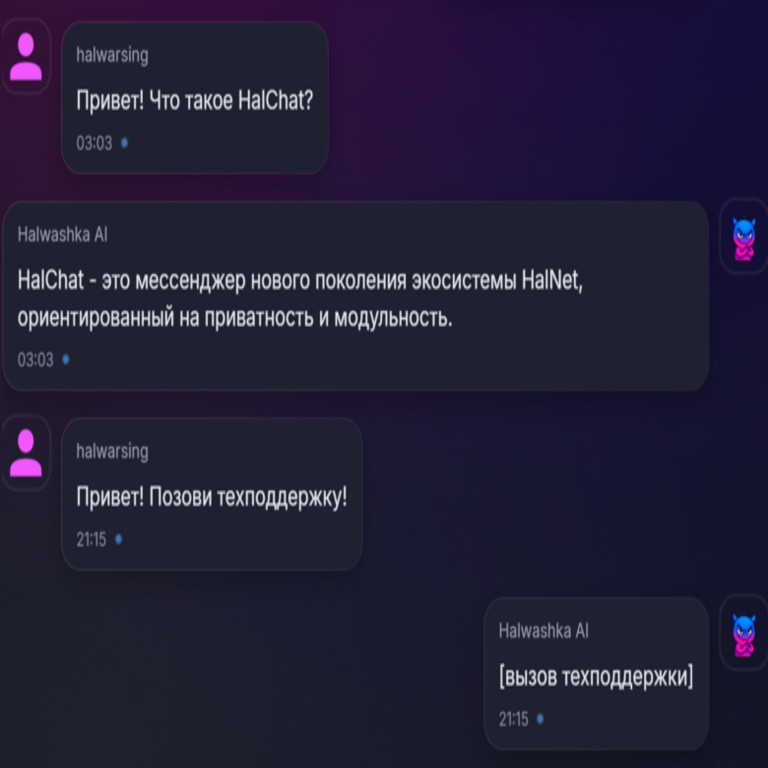Click the '[вызов техподдержки]' message text
Image resolution: width=768 pixels, height=768 pixels.
point(596,677)
